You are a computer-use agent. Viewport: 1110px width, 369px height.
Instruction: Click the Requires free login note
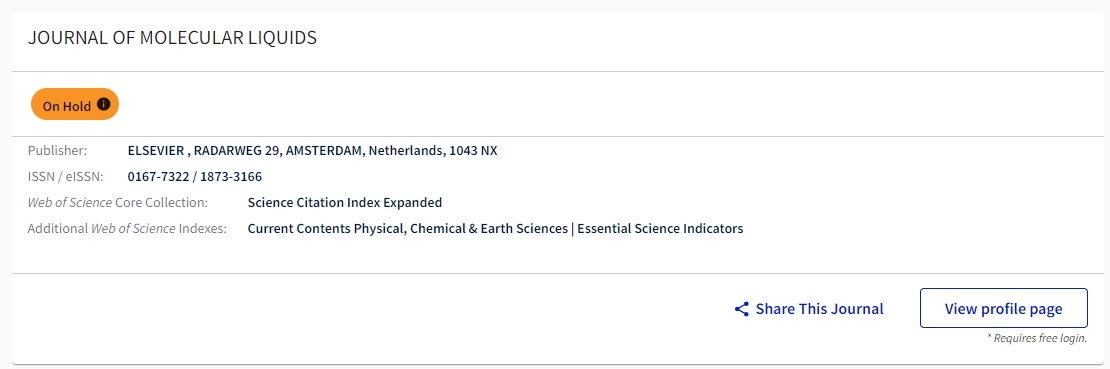[x=1037, y=339]
